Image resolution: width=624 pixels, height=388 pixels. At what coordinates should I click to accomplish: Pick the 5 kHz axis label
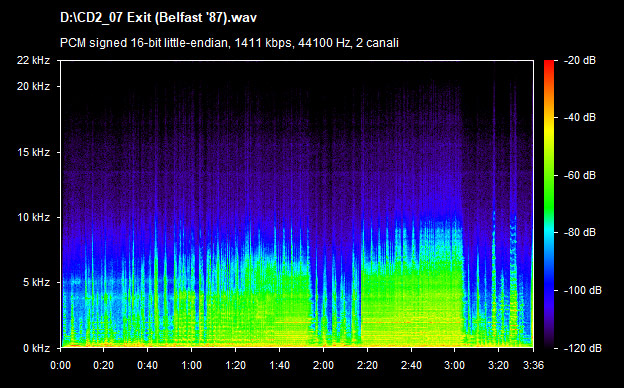pos(36,282)
